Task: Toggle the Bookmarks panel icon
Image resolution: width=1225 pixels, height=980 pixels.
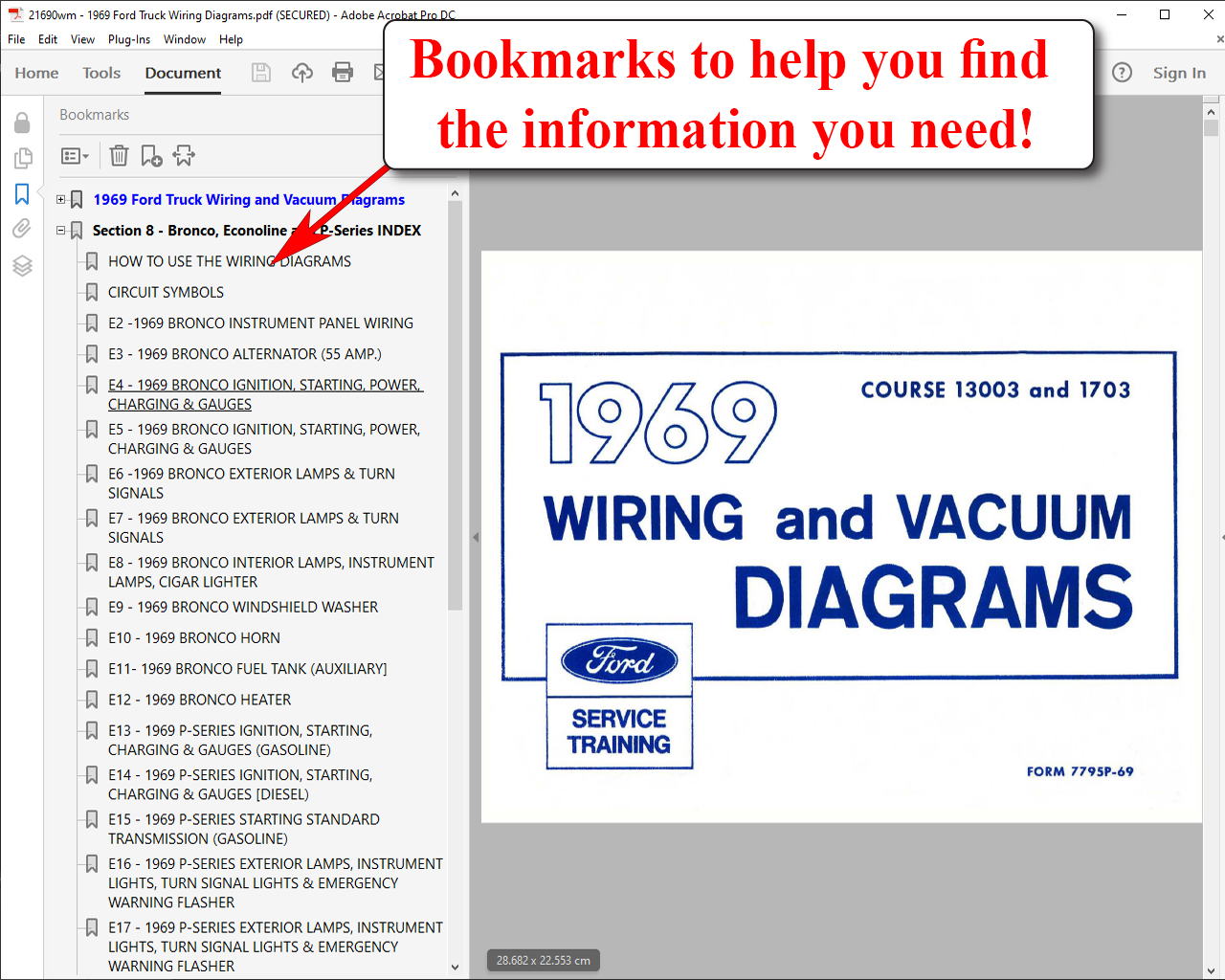Action: click(x=22, y=194)
